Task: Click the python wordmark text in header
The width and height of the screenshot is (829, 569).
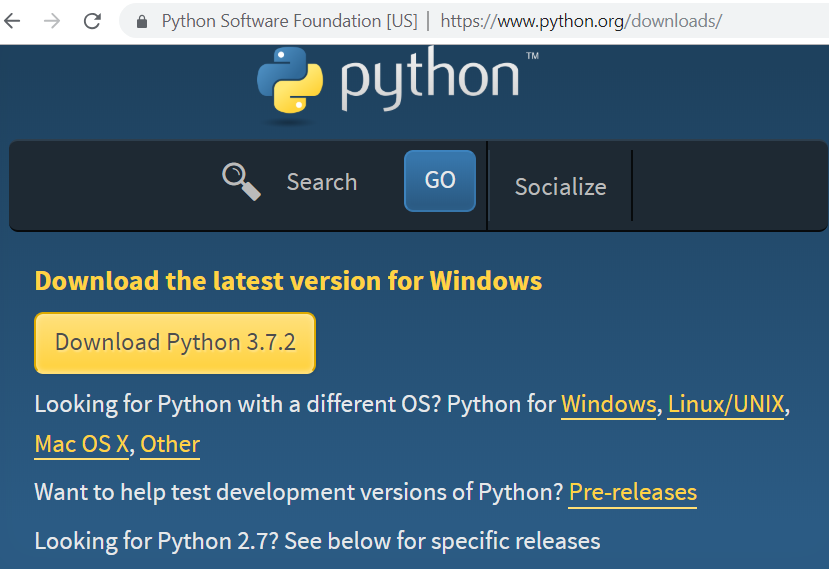Action: click(x=430, y=82)
